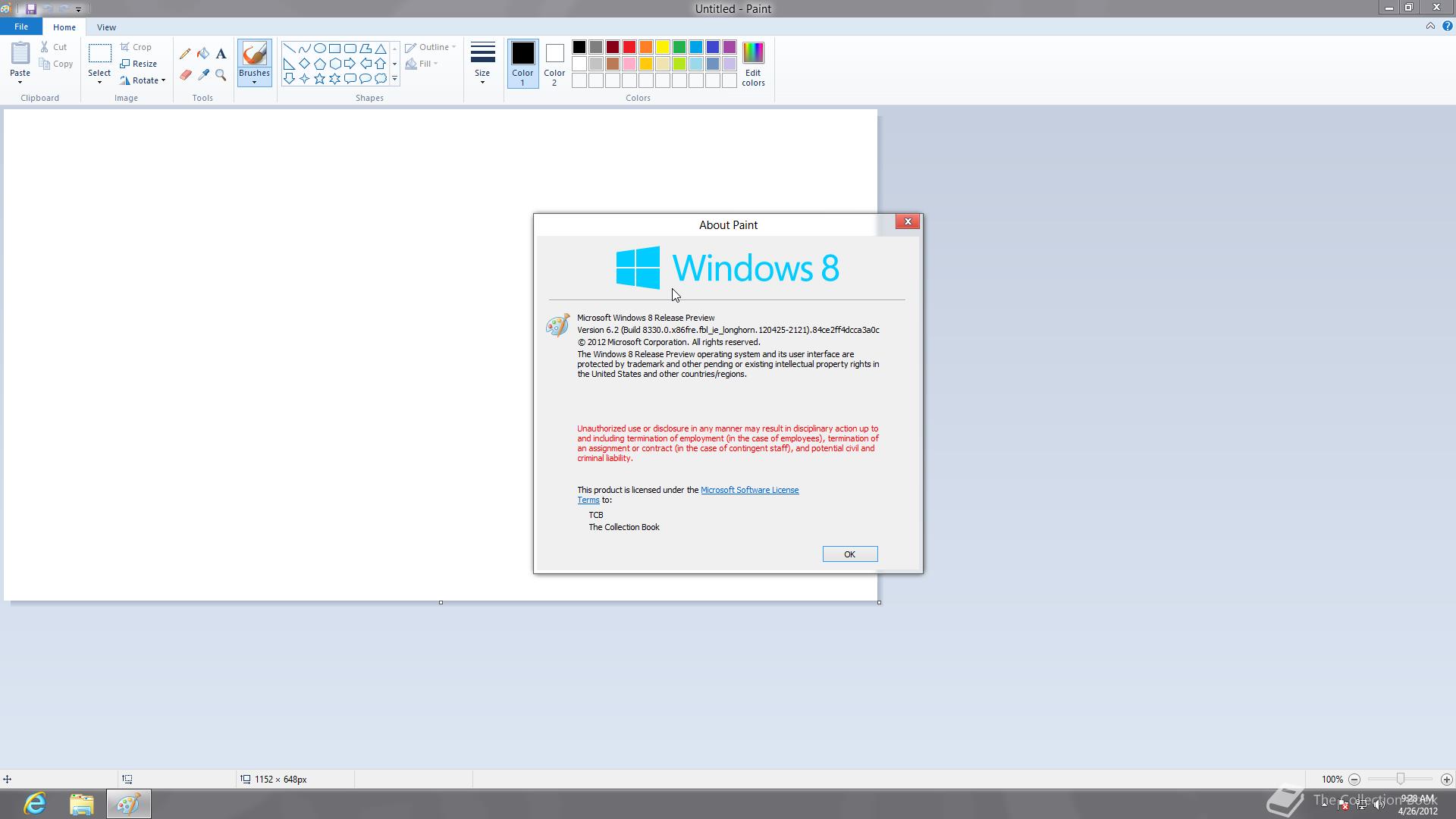
Task: Choose the five-point star shape
Action: [x=319, y=79]
